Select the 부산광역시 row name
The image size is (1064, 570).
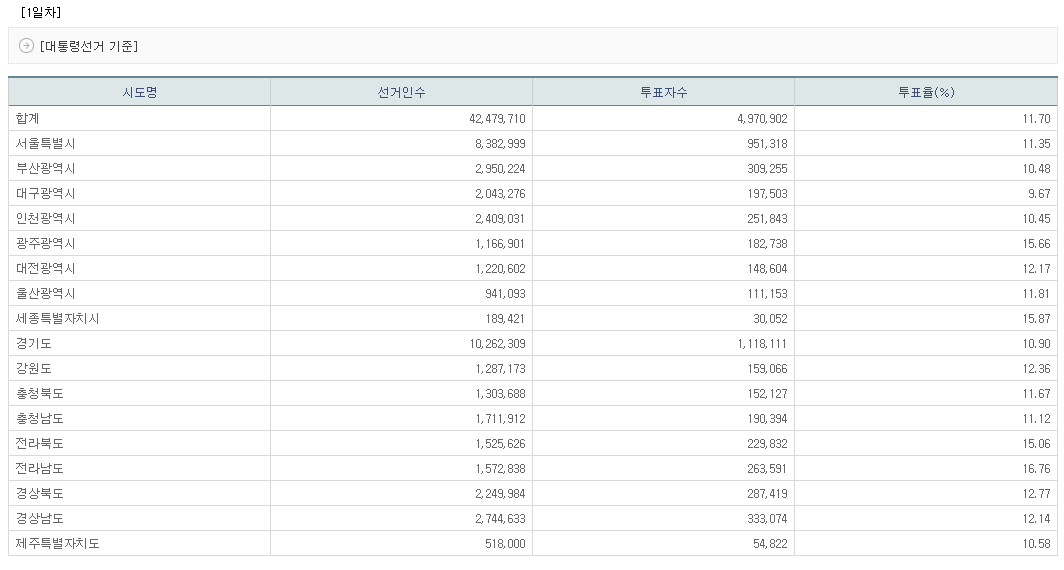[x=45, y=169]
